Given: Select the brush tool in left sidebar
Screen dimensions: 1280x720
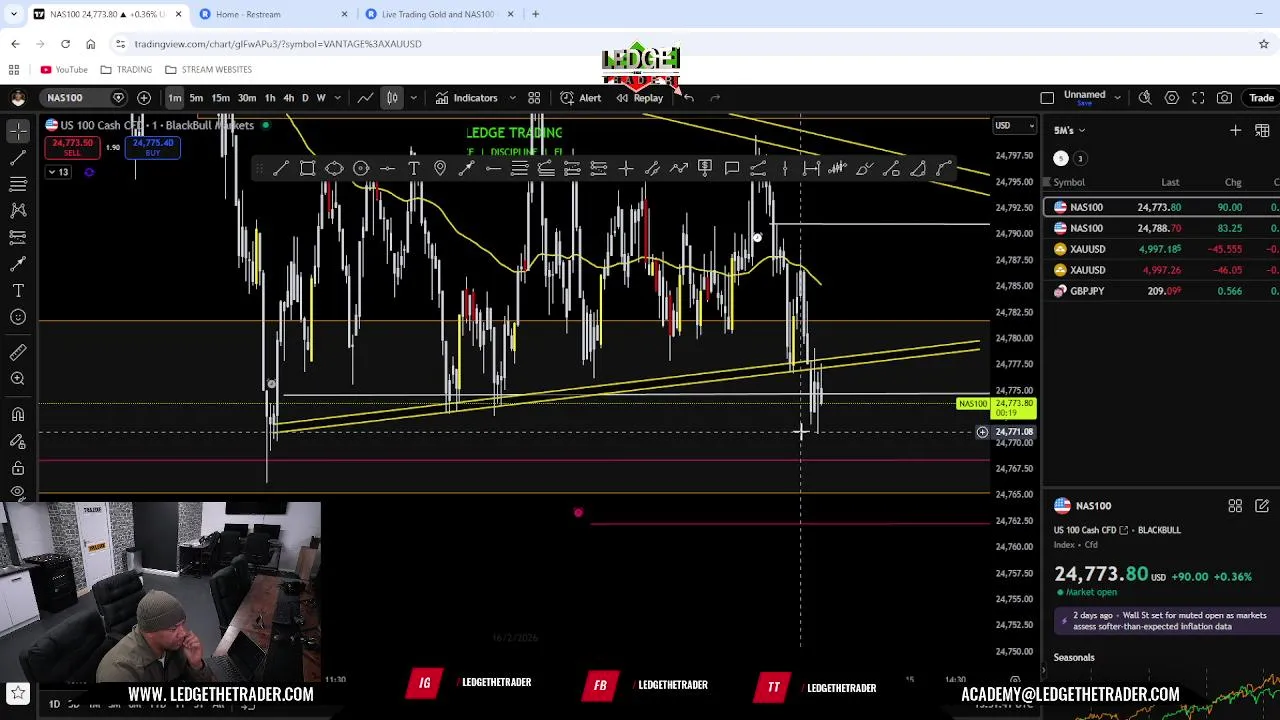Looking at the screenshot, I should 18,264.
